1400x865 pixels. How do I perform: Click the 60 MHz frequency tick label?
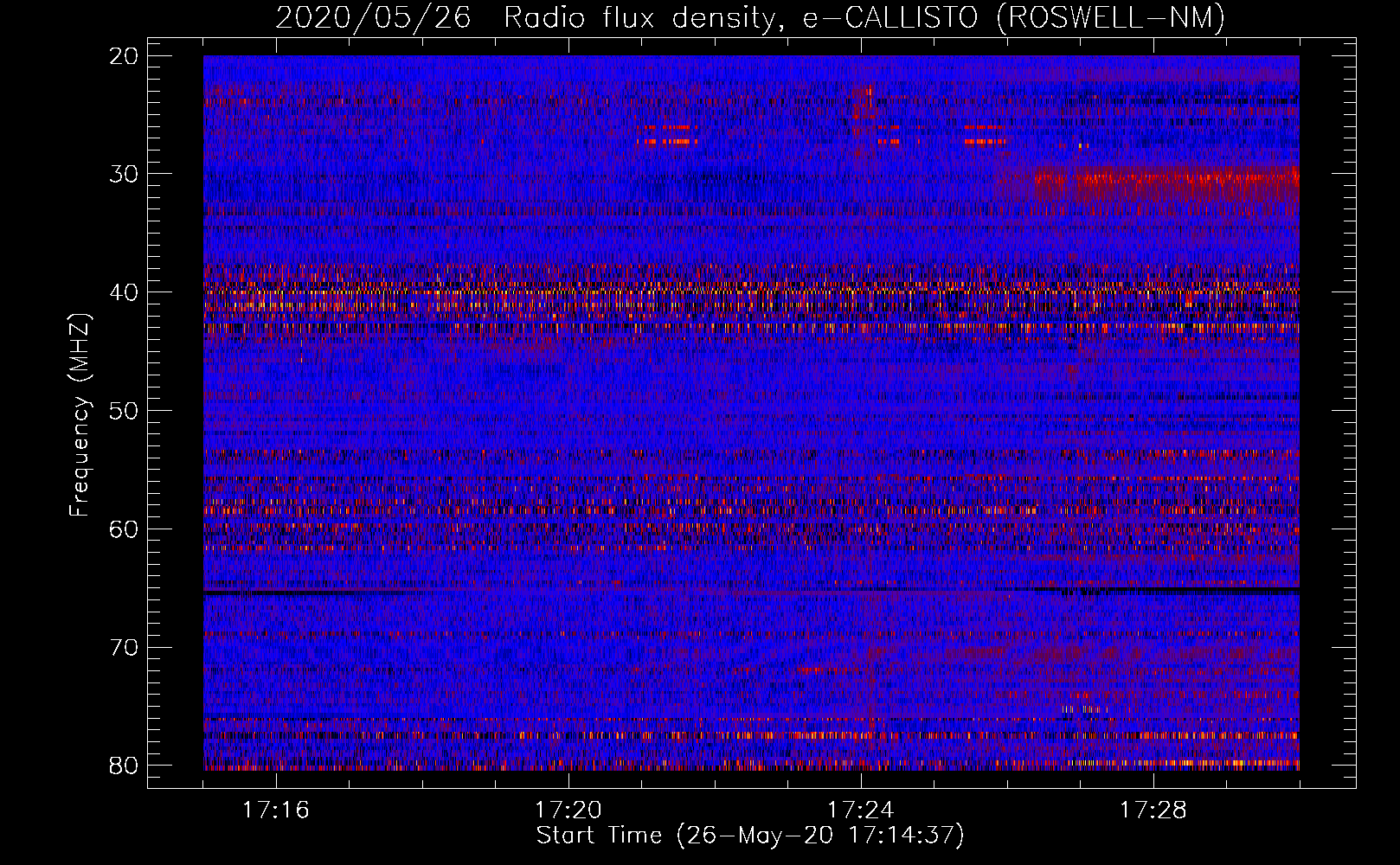pyautogui.click(x=125, y=529)
